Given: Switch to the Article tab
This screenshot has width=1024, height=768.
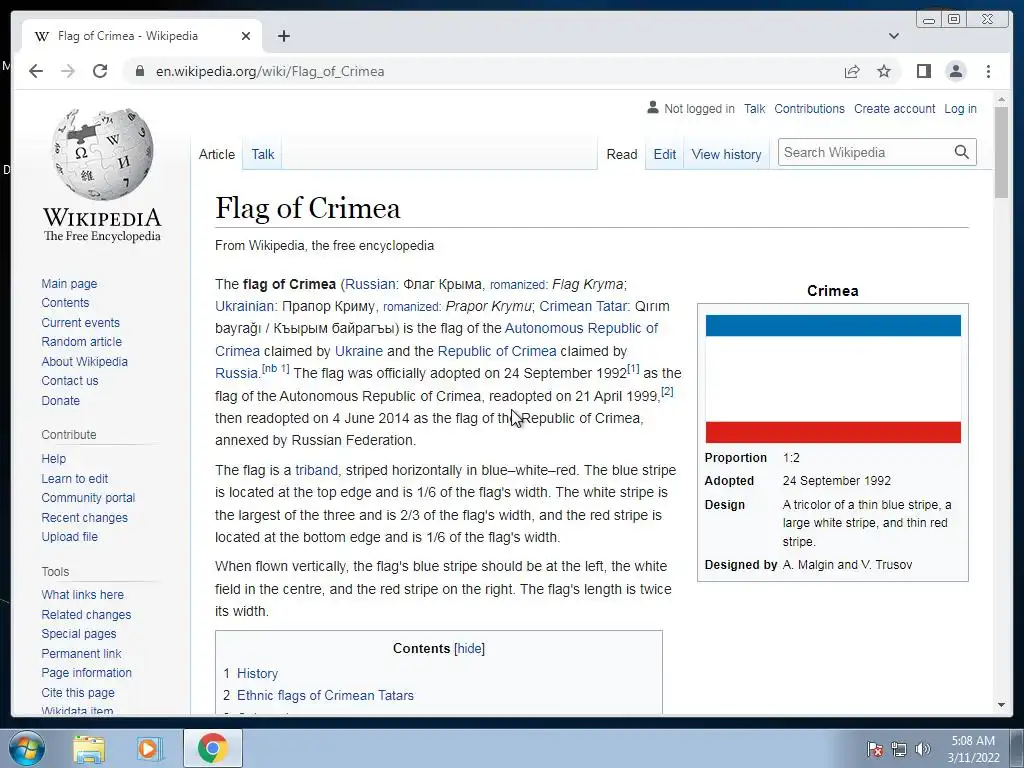Looking at the screenshot, I should 217,154.
